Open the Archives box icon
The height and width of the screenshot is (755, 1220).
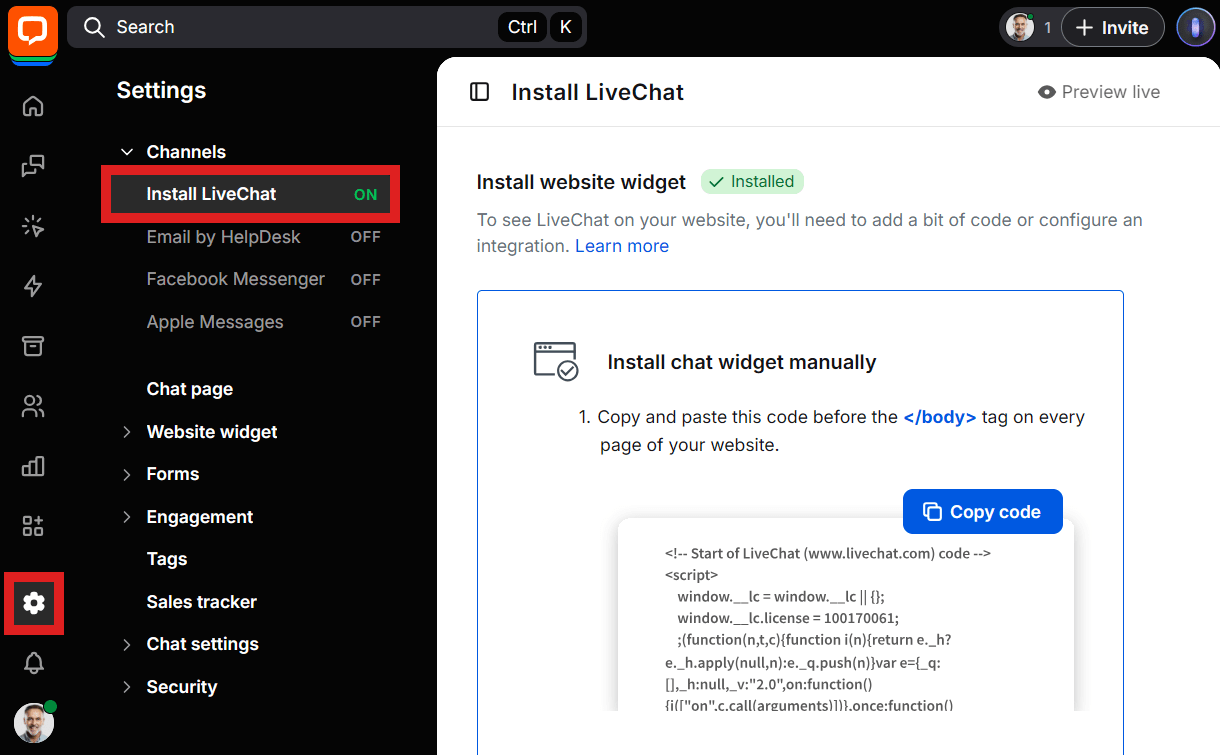(x=33, y=346)
